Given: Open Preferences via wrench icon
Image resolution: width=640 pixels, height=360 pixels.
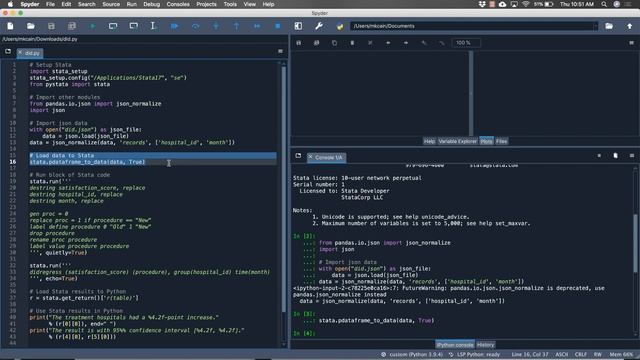Looking at the screenshot, I should pos(319,26).
